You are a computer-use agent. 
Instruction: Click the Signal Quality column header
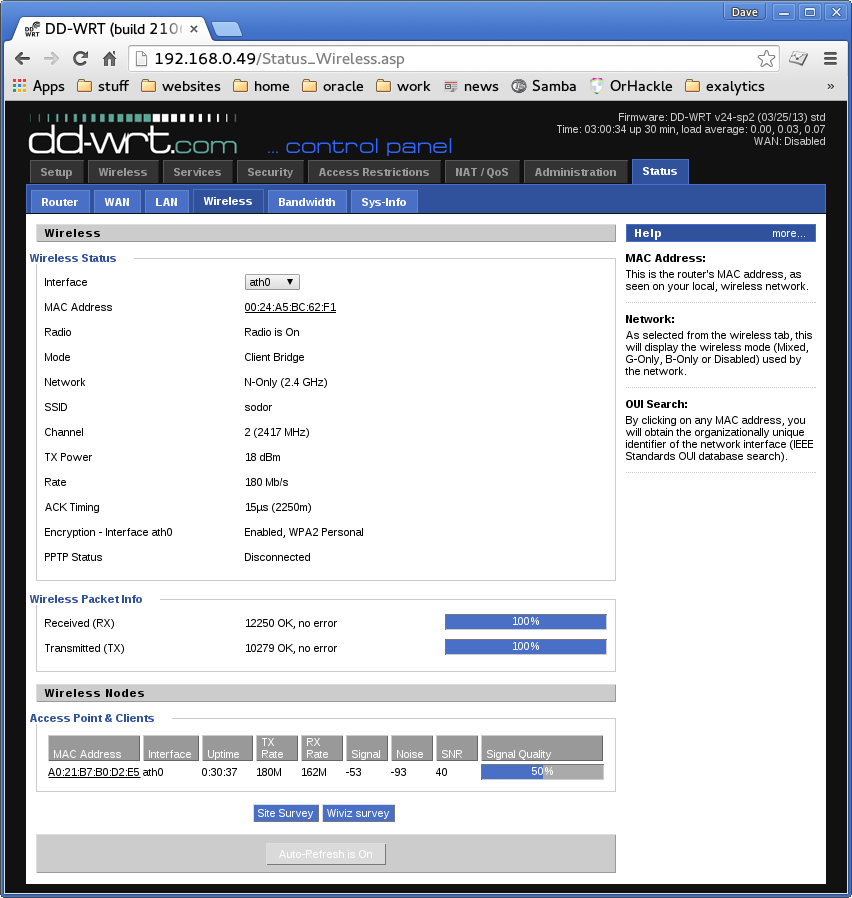[542, 748]
